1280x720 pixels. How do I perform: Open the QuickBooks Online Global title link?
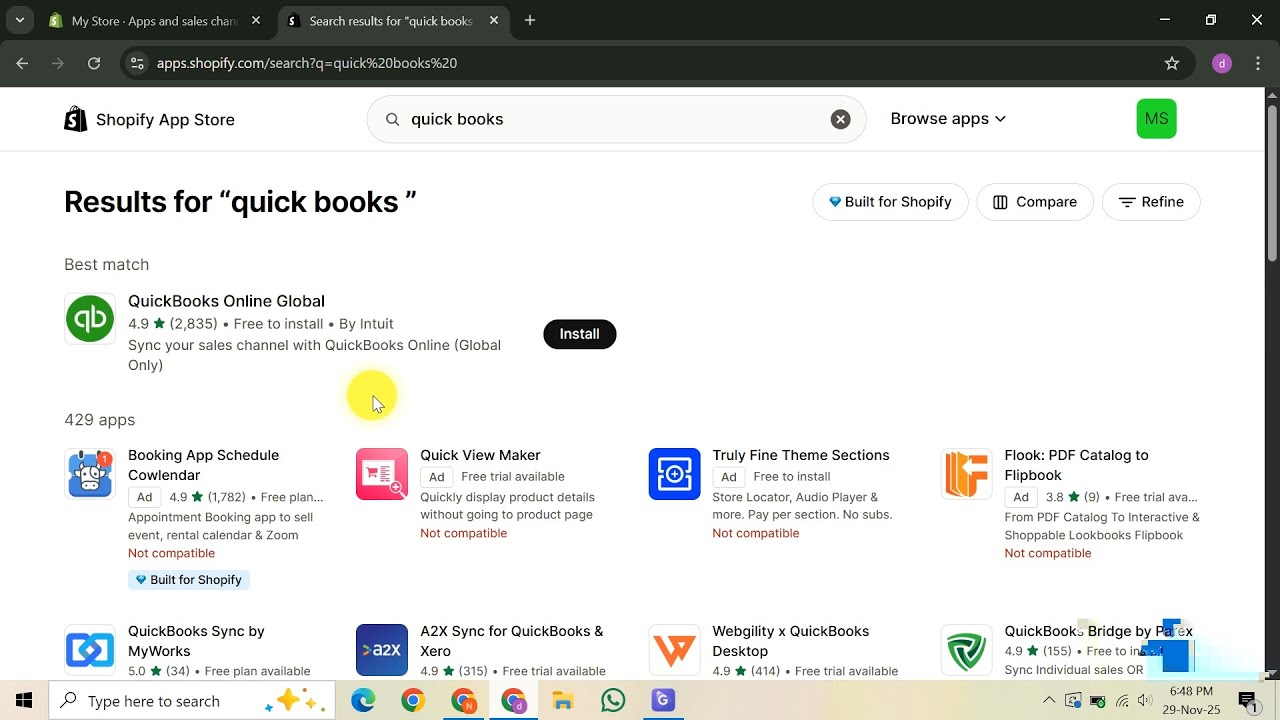pyautogui.click(x=226, y=301)
